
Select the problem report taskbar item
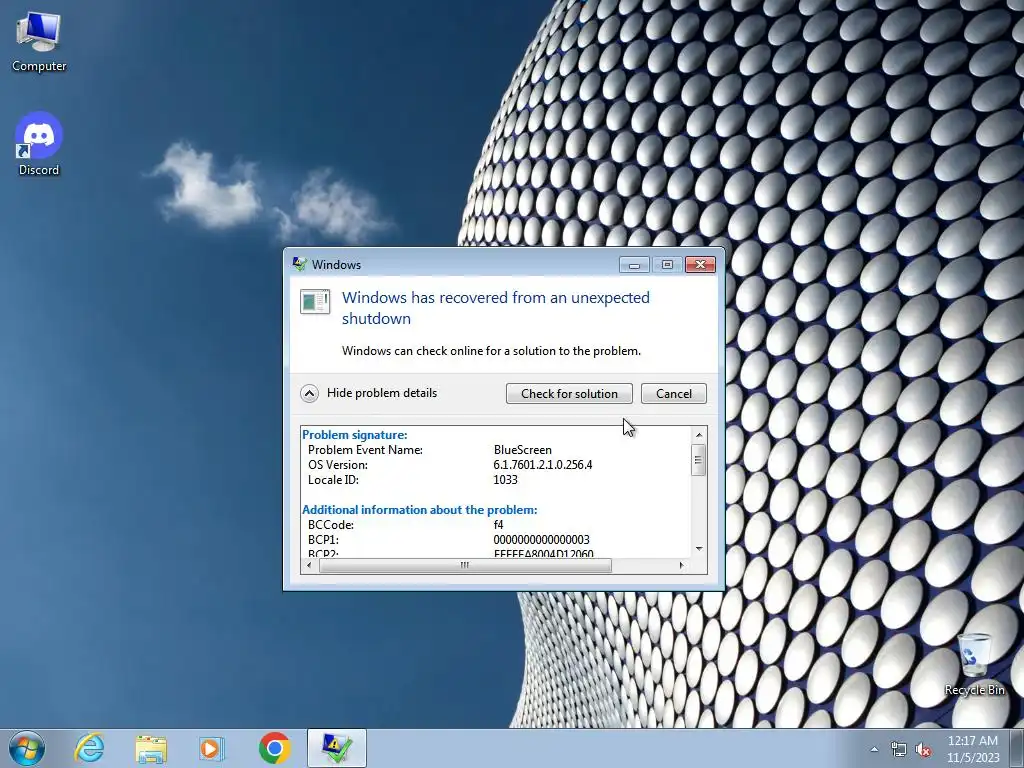coord(337,748)
